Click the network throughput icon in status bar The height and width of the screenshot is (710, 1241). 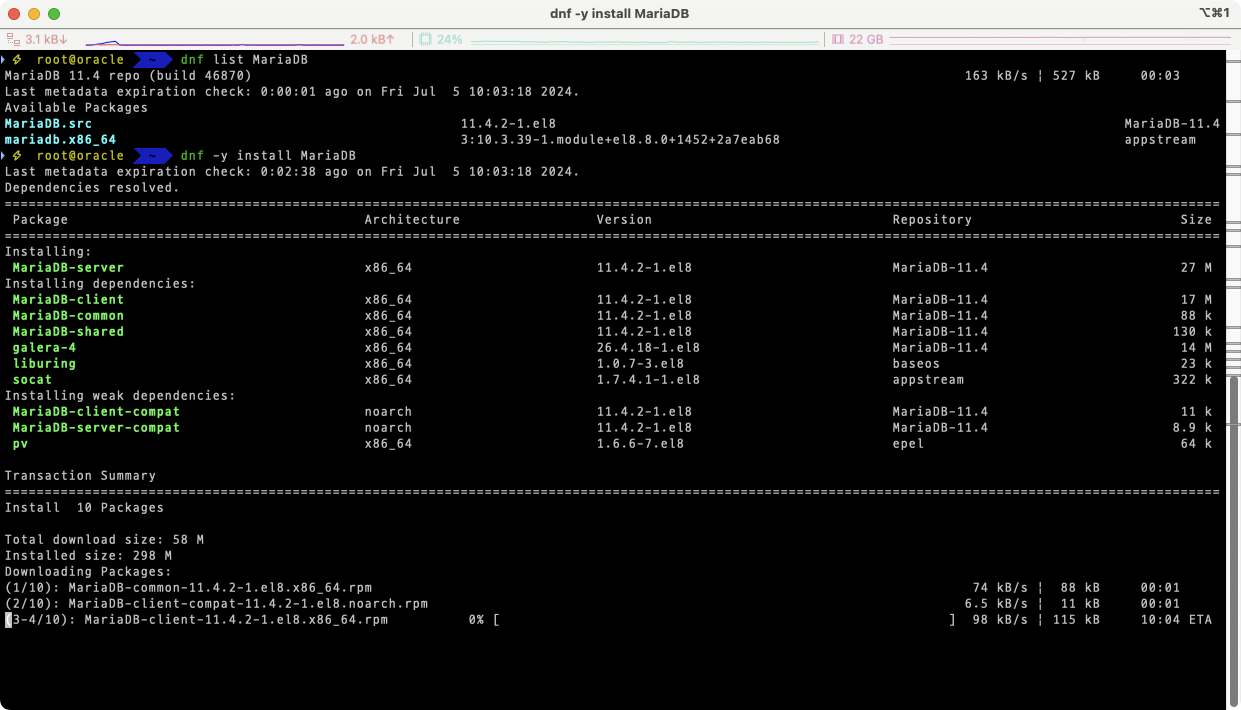13,40
